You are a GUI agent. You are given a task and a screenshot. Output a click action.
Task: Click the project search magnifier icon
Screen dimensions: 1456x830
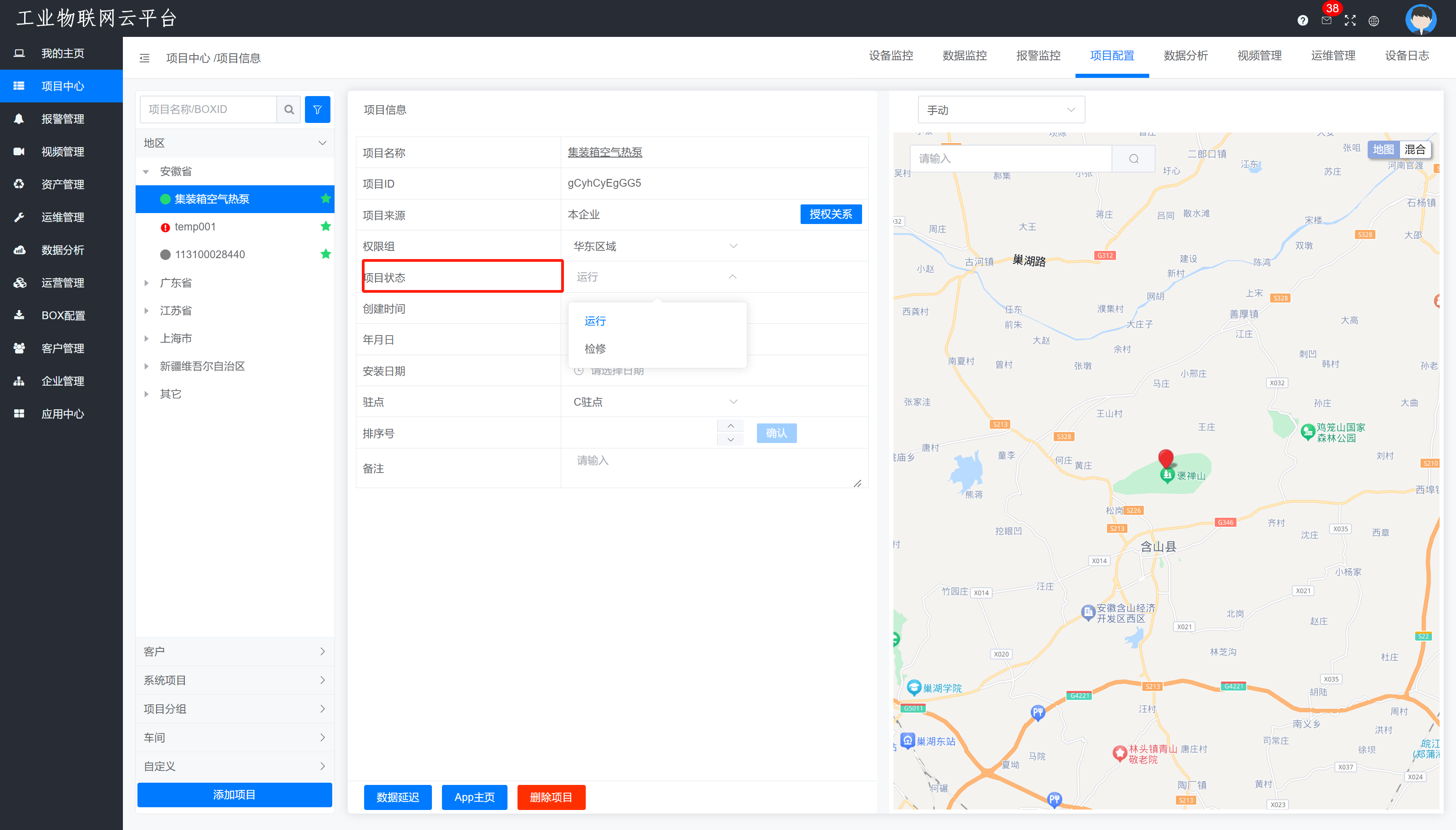289,109
